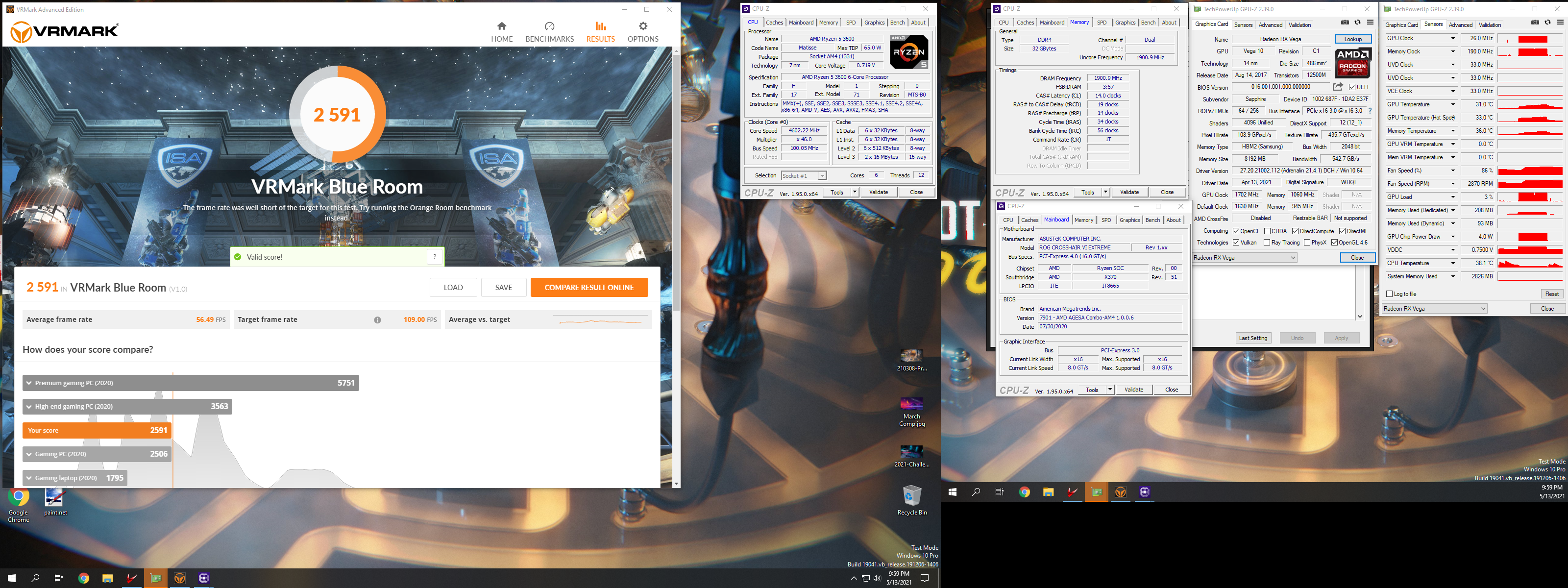This screenshot has height=588, width=1568.
Task: Click info icon beside Target frame rate
Action: pos(377,320)
